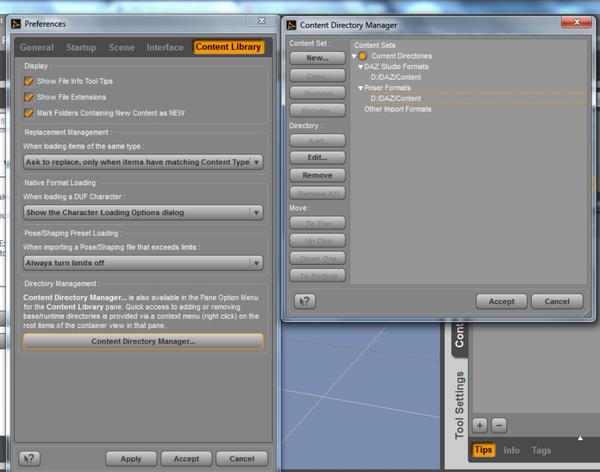Select Other Import Formats tree item
The image size is (600, 472).
398,109
